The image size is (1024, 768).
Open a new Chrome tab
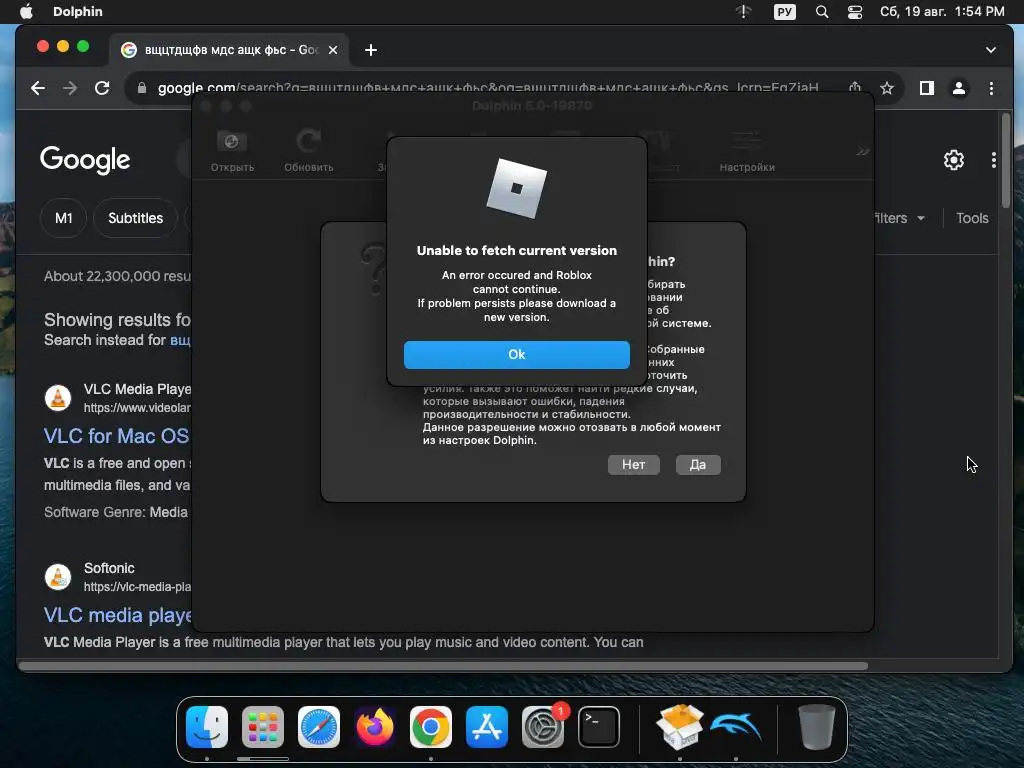[371, 50]
